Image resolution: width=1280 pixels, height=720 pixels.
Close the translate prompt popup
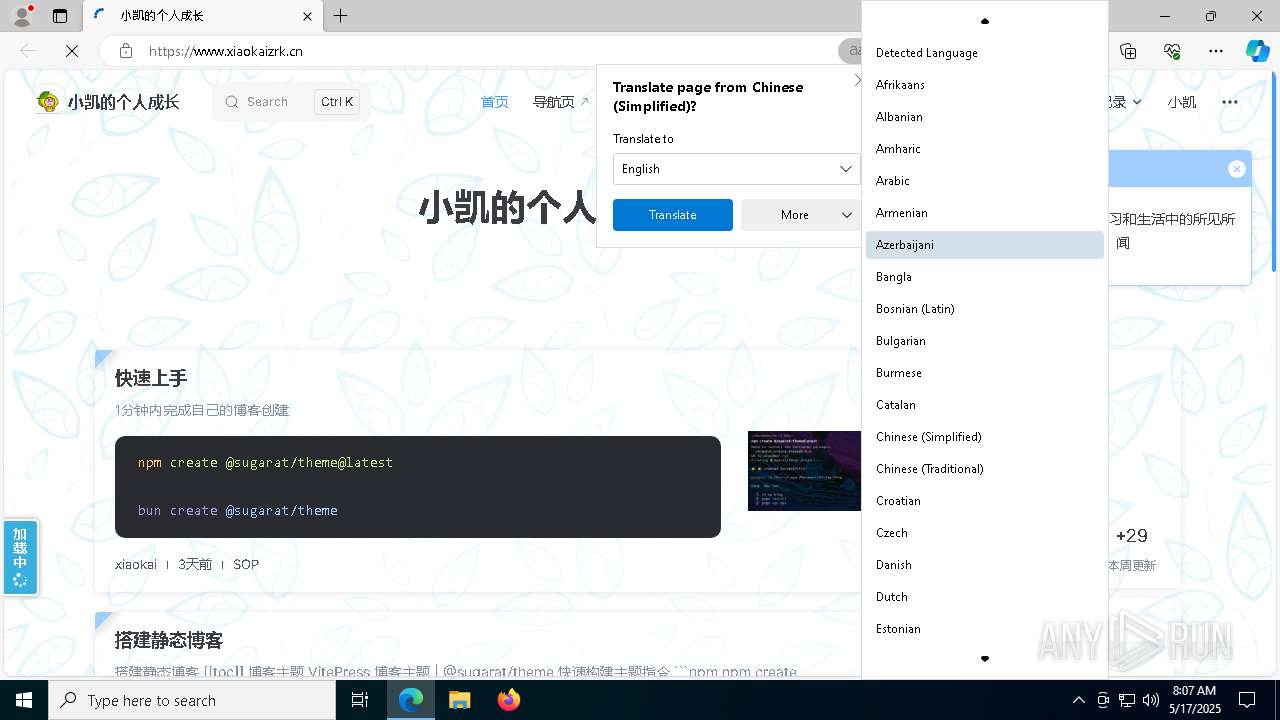tap(857, 81)
